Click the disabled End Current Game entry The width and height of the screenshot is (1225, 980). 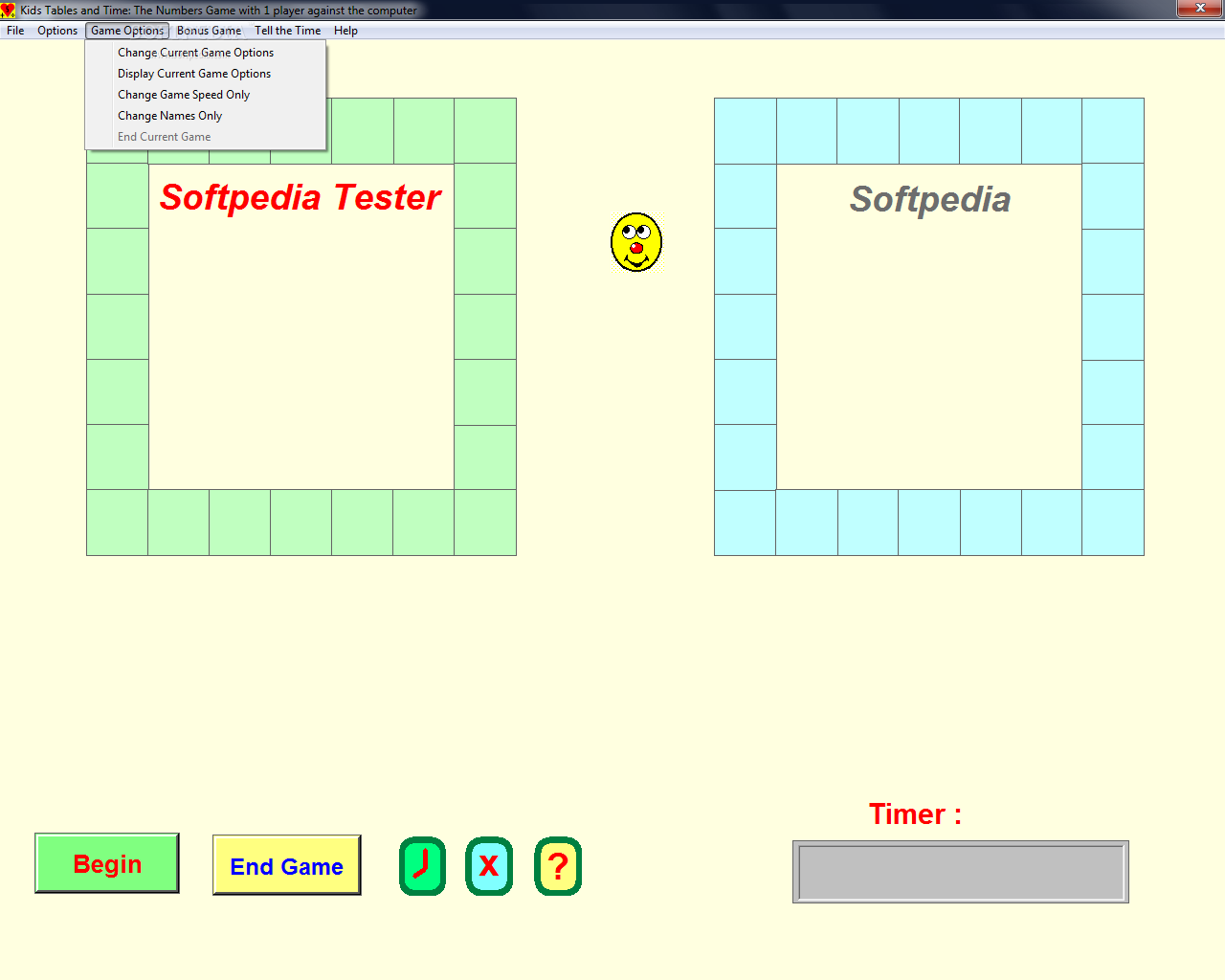pos(206,137)
